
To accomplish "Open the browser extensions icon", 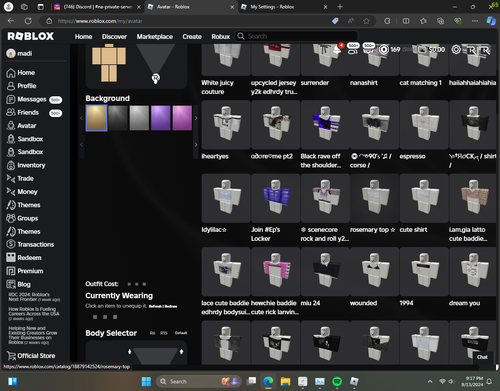I will (387, 21).
